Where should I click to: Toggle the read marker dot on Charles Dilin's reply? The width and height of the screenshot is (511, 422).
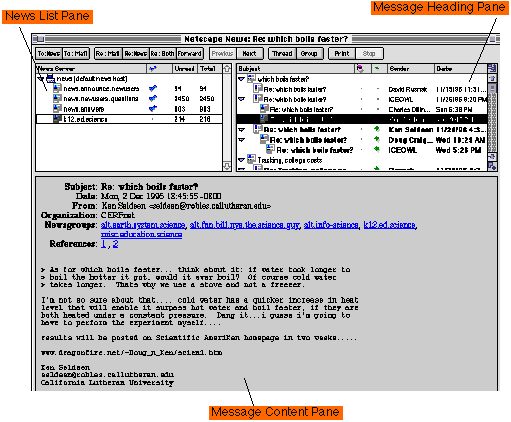tap(378, 109)
